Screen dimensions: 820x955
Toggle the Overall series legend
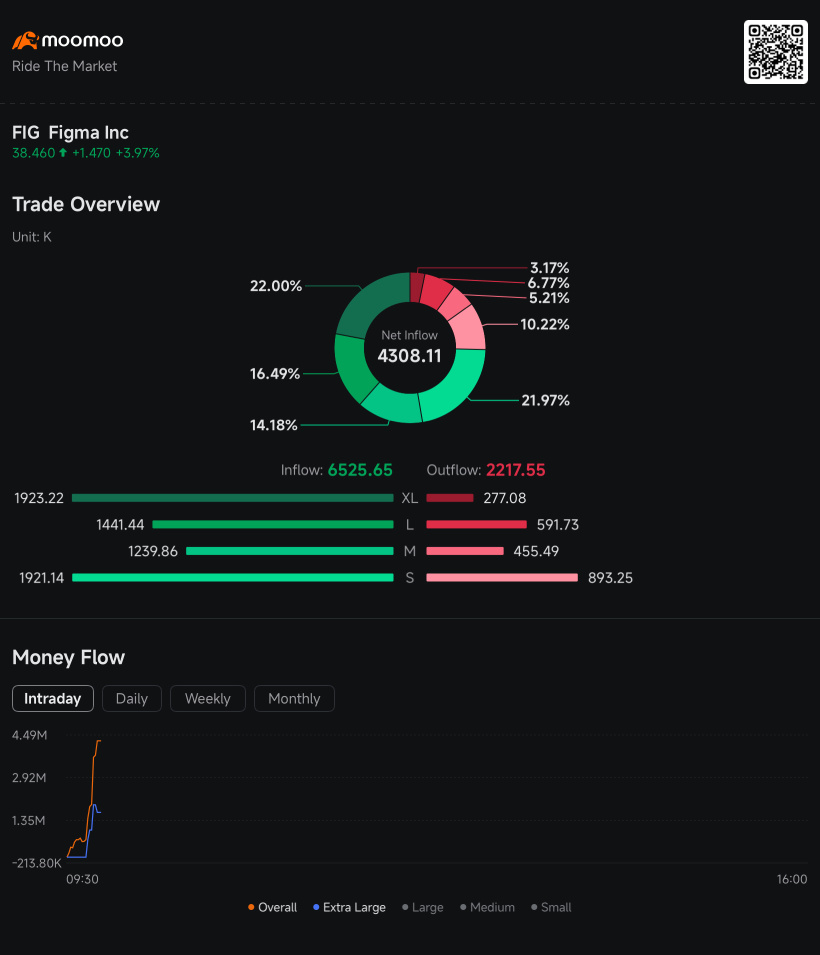pos(272,907)
